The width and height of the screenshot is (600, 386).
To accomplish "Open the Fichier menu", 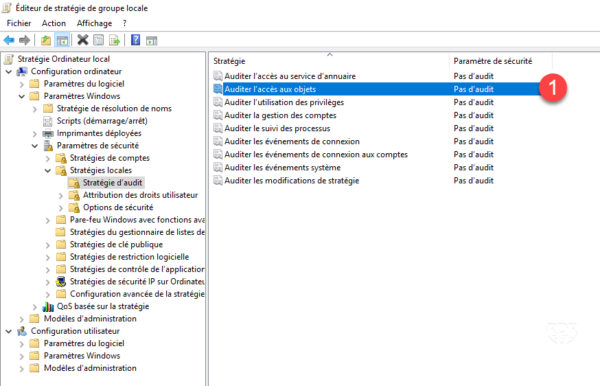I will click(19, 23).
